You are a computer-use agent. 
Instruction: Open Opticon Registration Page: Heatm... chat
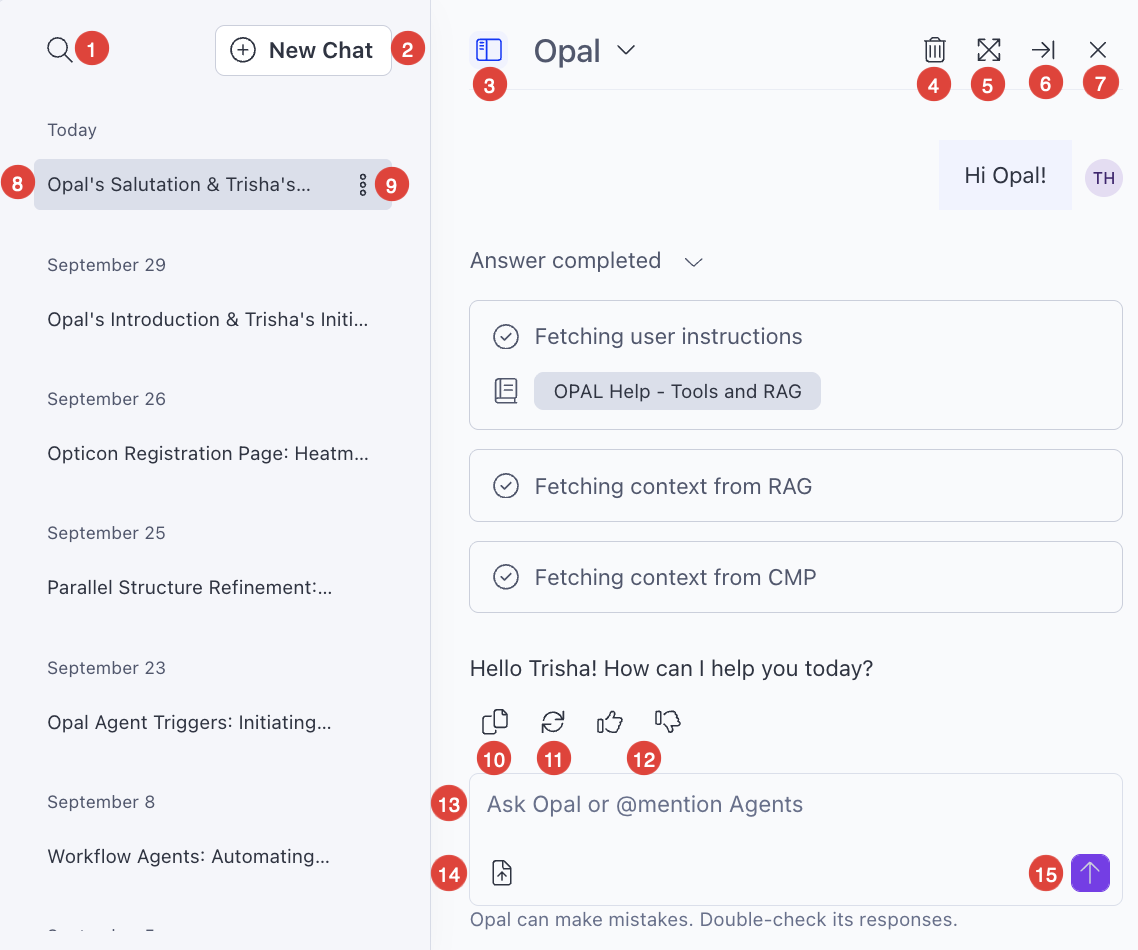point(208,454)
